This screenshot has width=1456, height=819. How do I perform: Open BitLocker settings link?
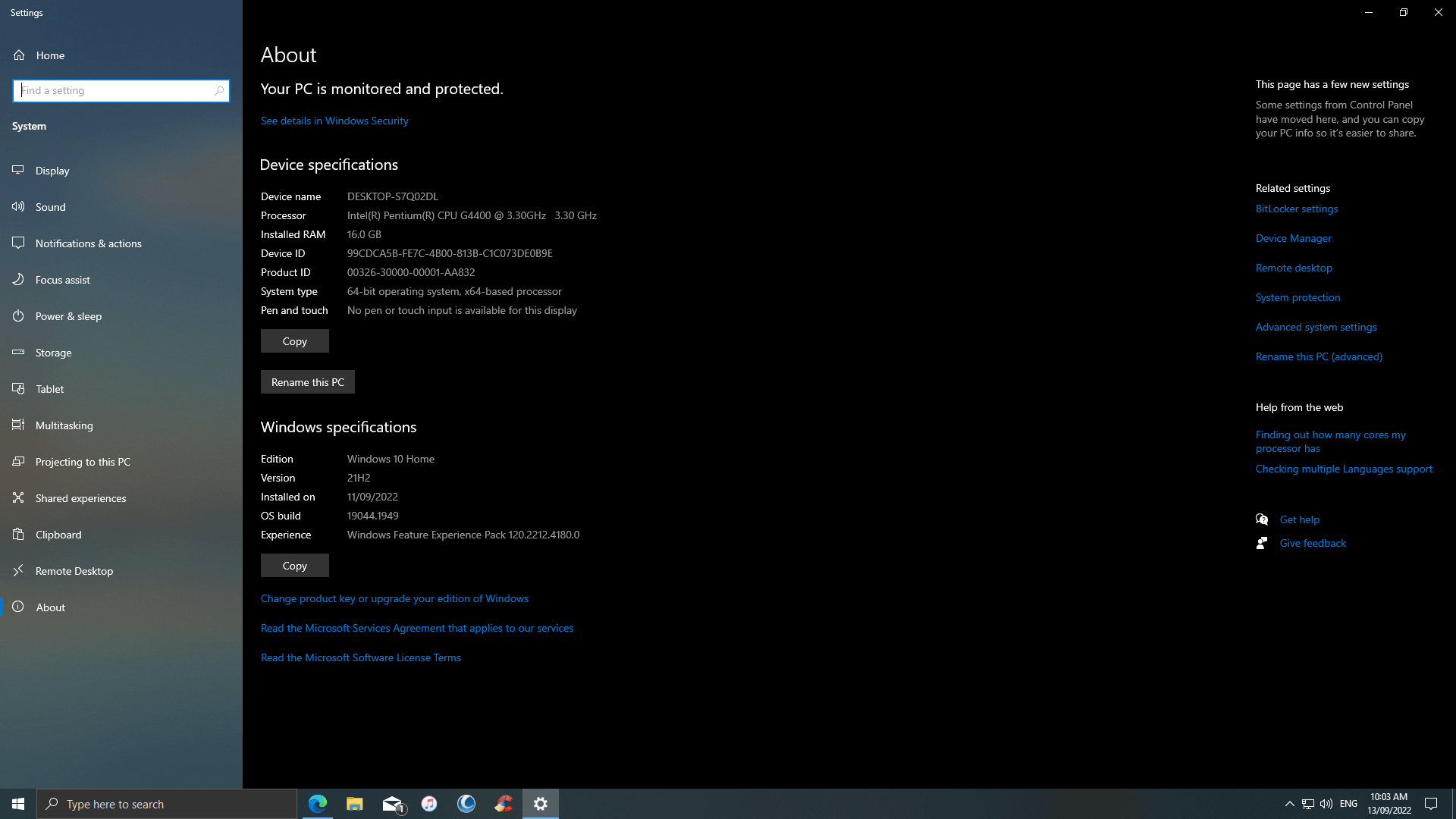(1297, 209)
